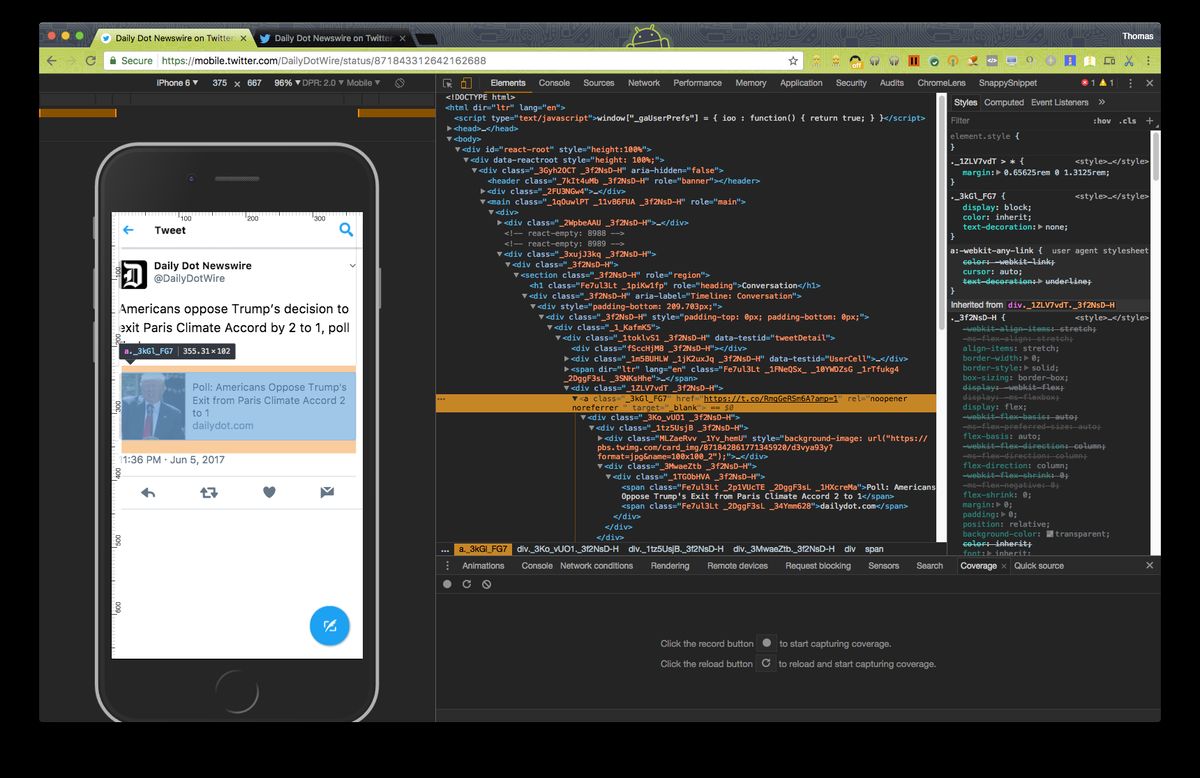This screenshot has height=778, width=1200.
Task: Toggle the :hov element state panel
Action: (x=1102, y=121)
